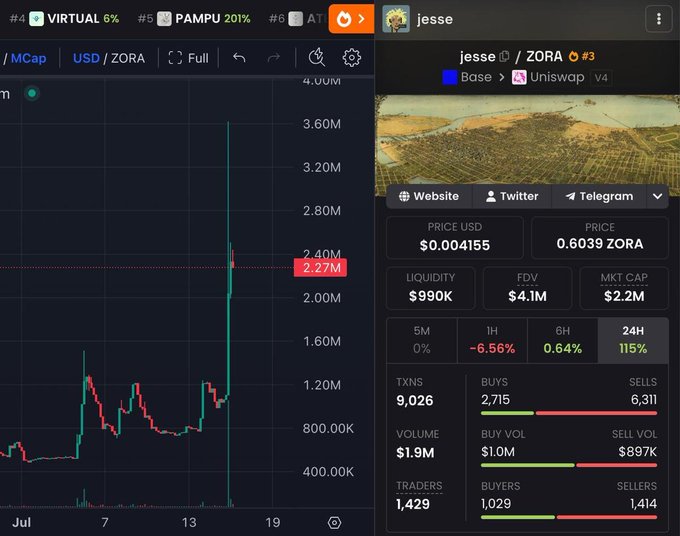
Task: Select ZORA as chart denomination
Action: pyautogui.click(x=128, y=58)
